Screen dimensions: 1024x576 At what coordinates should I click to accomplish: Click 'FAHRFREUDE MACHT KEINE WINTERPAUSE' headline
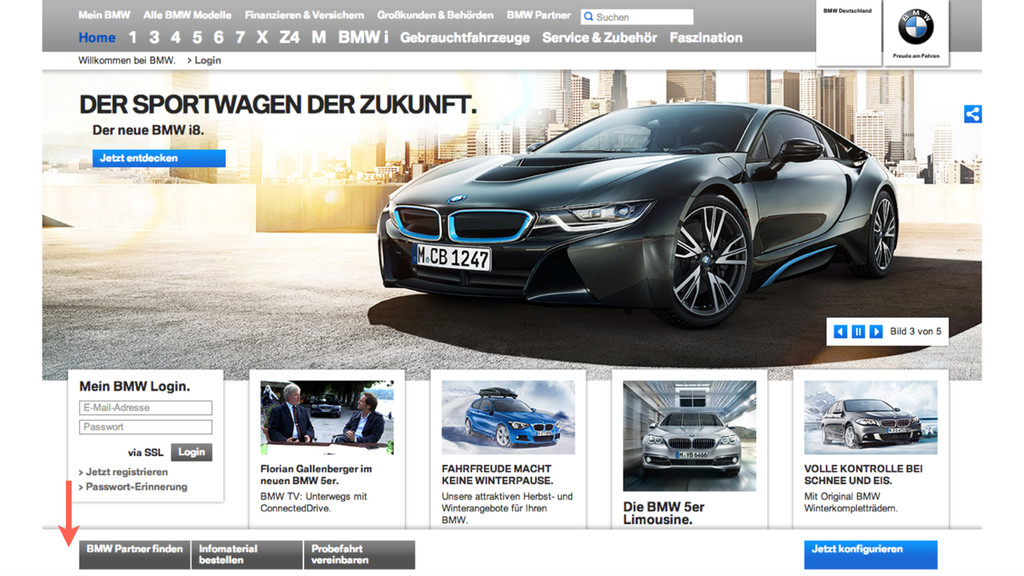click(497, 475)
